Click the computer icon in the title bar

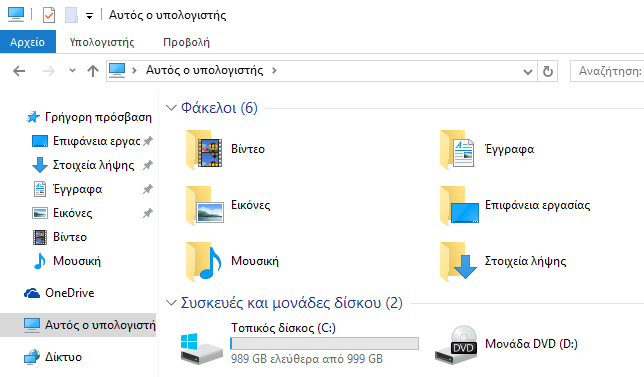(16, 14)
